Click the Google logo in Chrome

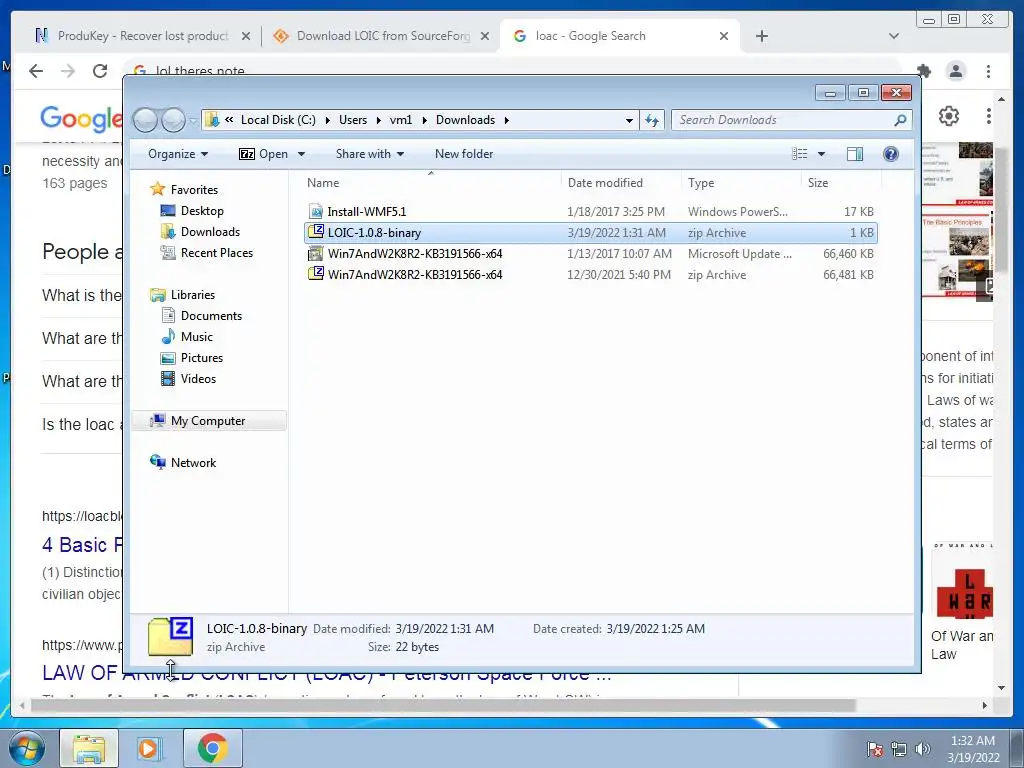point(81,119)
